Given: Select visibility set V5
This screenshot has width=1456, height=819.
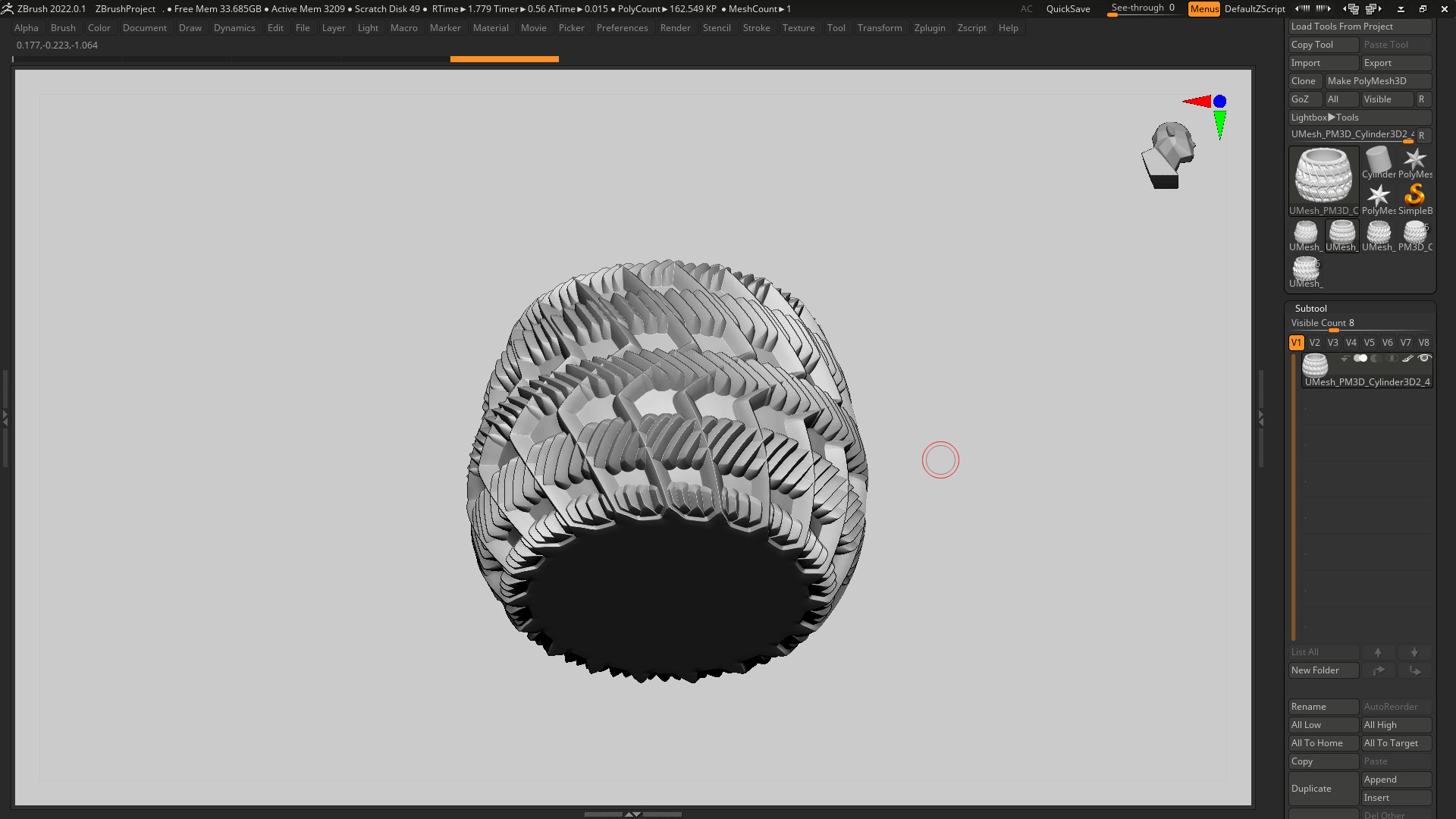Looking at the screenshot, I should (x=1369, y=343).
